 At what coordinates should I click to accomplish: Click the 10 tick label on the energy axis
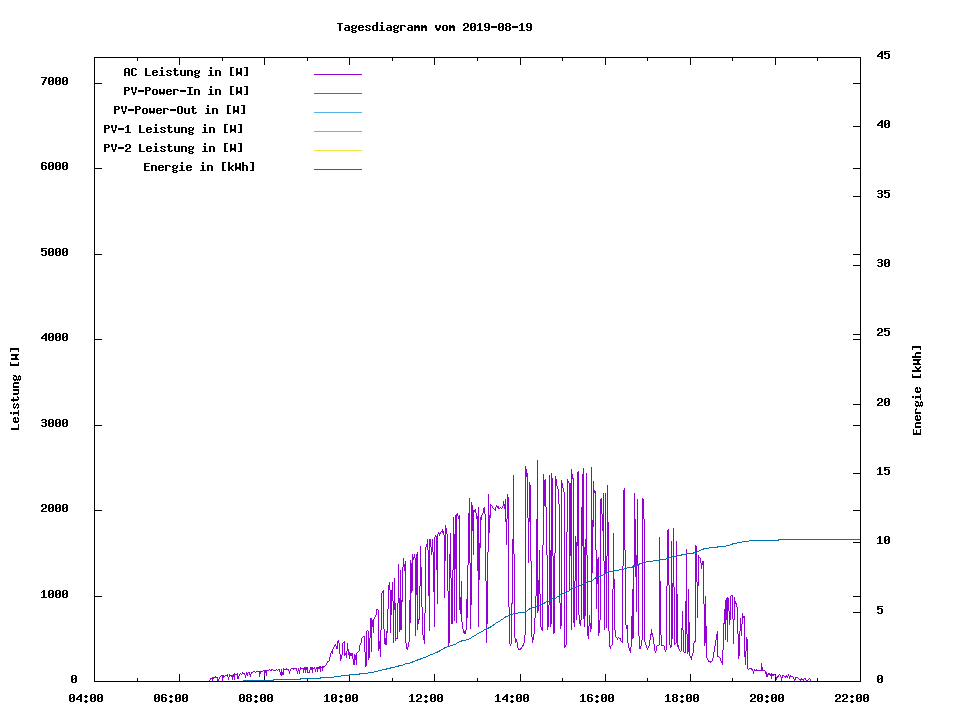[x=883, y=541]
